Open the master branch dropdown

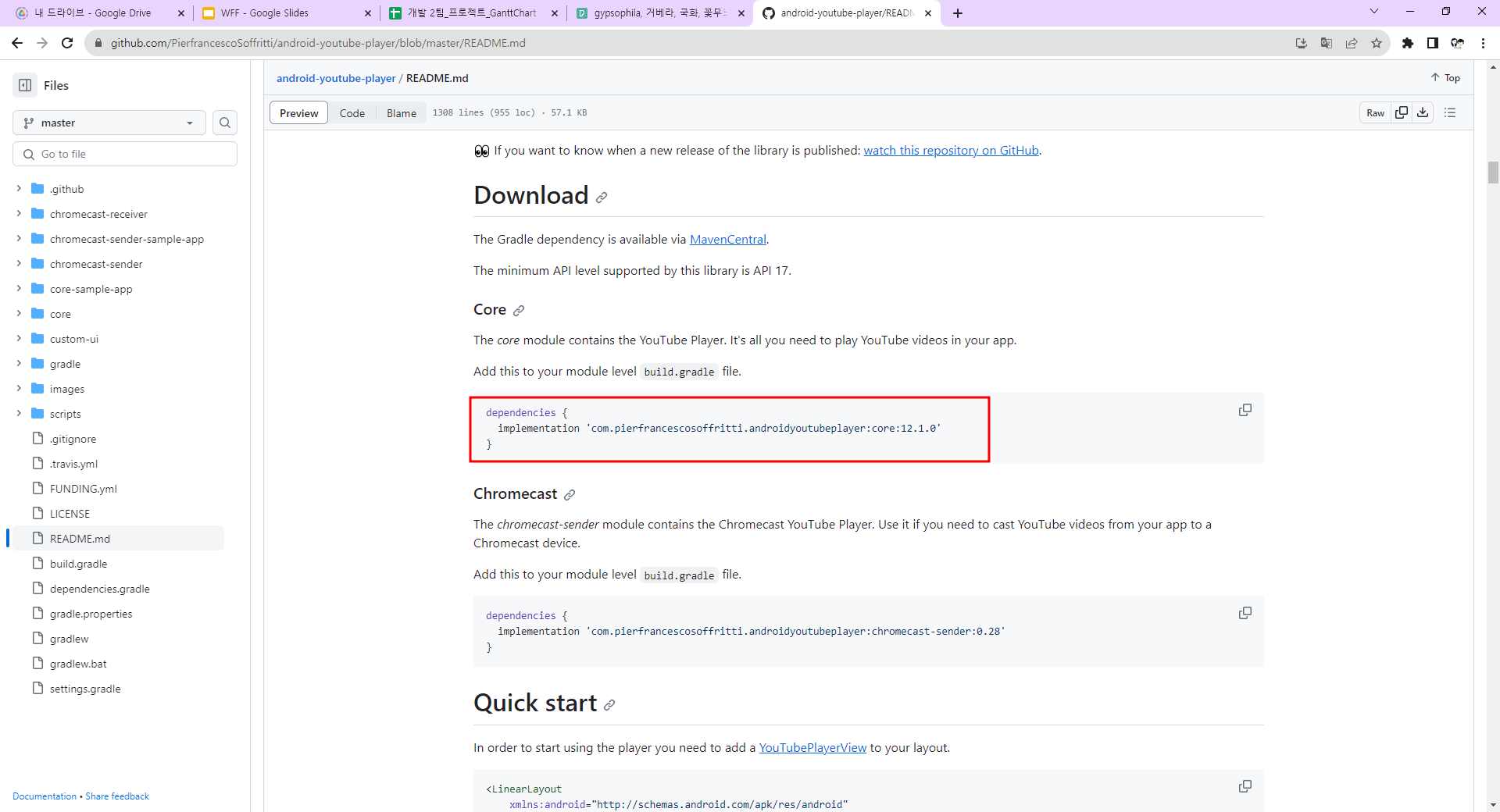pyautogui.click(x=109, y=123)
